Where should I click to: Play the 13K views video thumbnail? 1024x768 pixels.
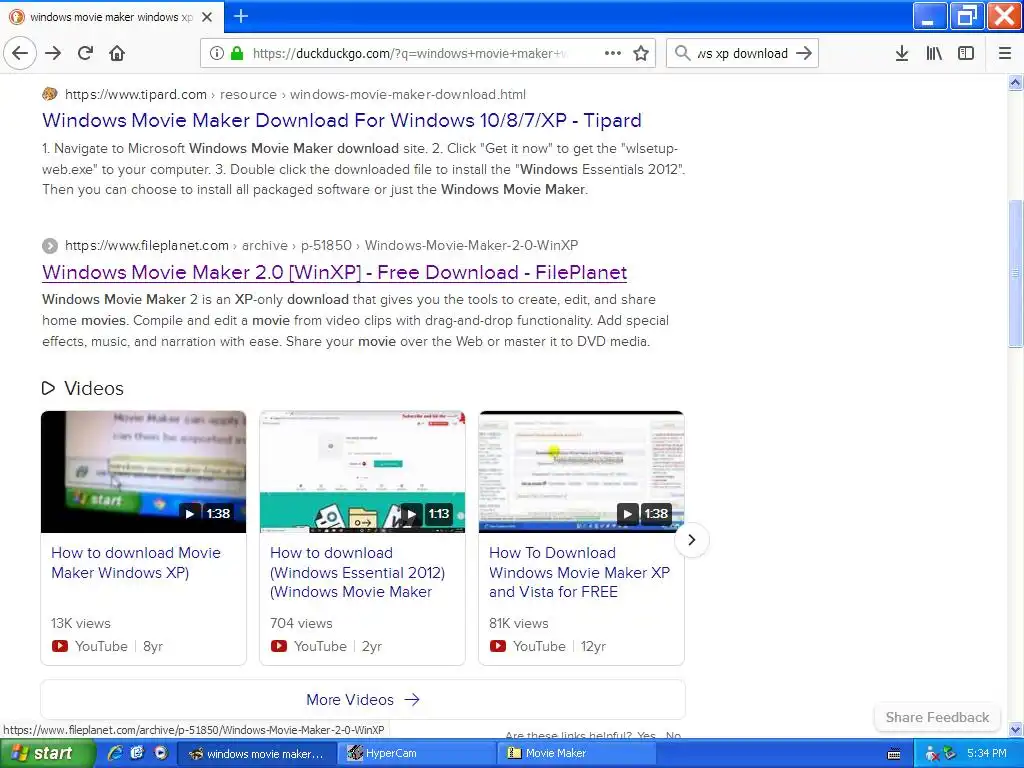(144, 472)
